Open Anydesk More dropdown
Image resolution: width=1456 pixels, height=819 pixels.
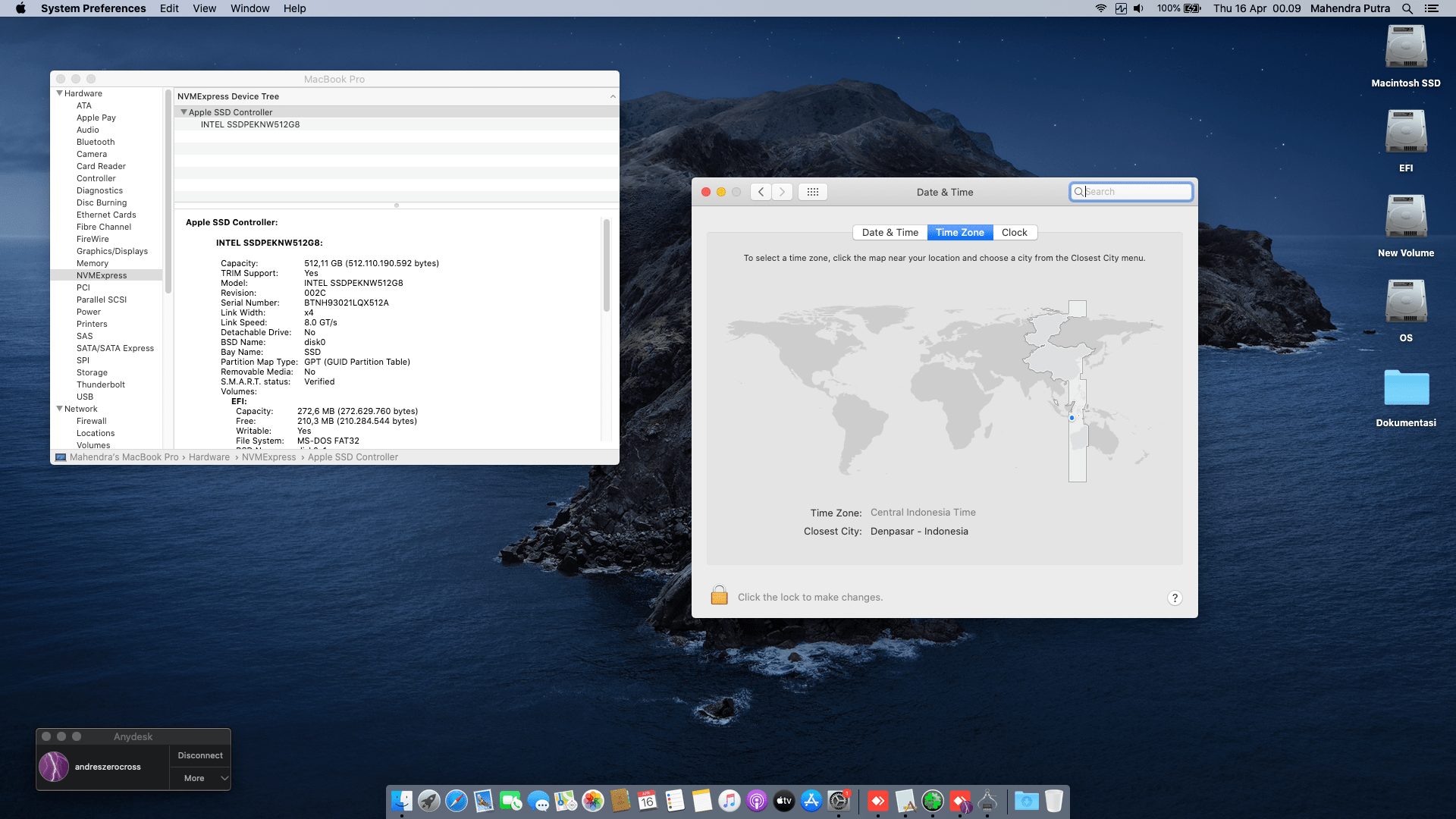pyautogui.click(x=200, y=778)
